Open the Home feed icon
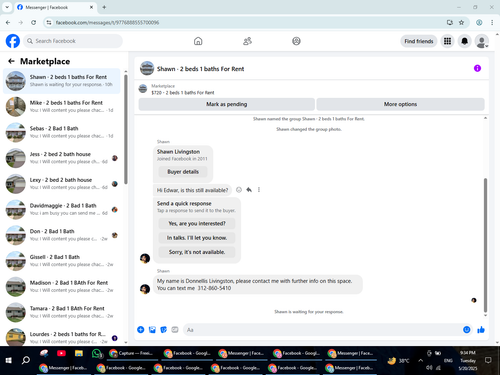Screen dimensions: 500x375 point(198,41)
